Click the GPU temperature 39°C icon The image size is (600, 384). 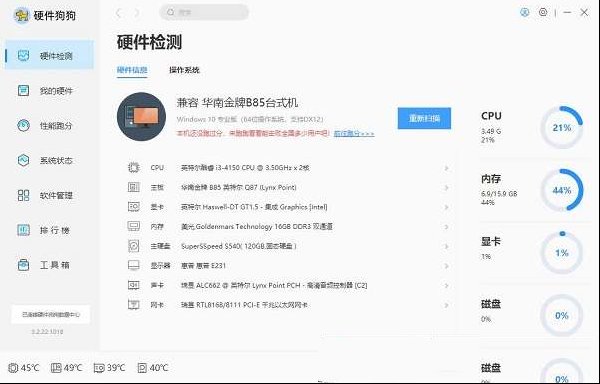coord(99,368)
